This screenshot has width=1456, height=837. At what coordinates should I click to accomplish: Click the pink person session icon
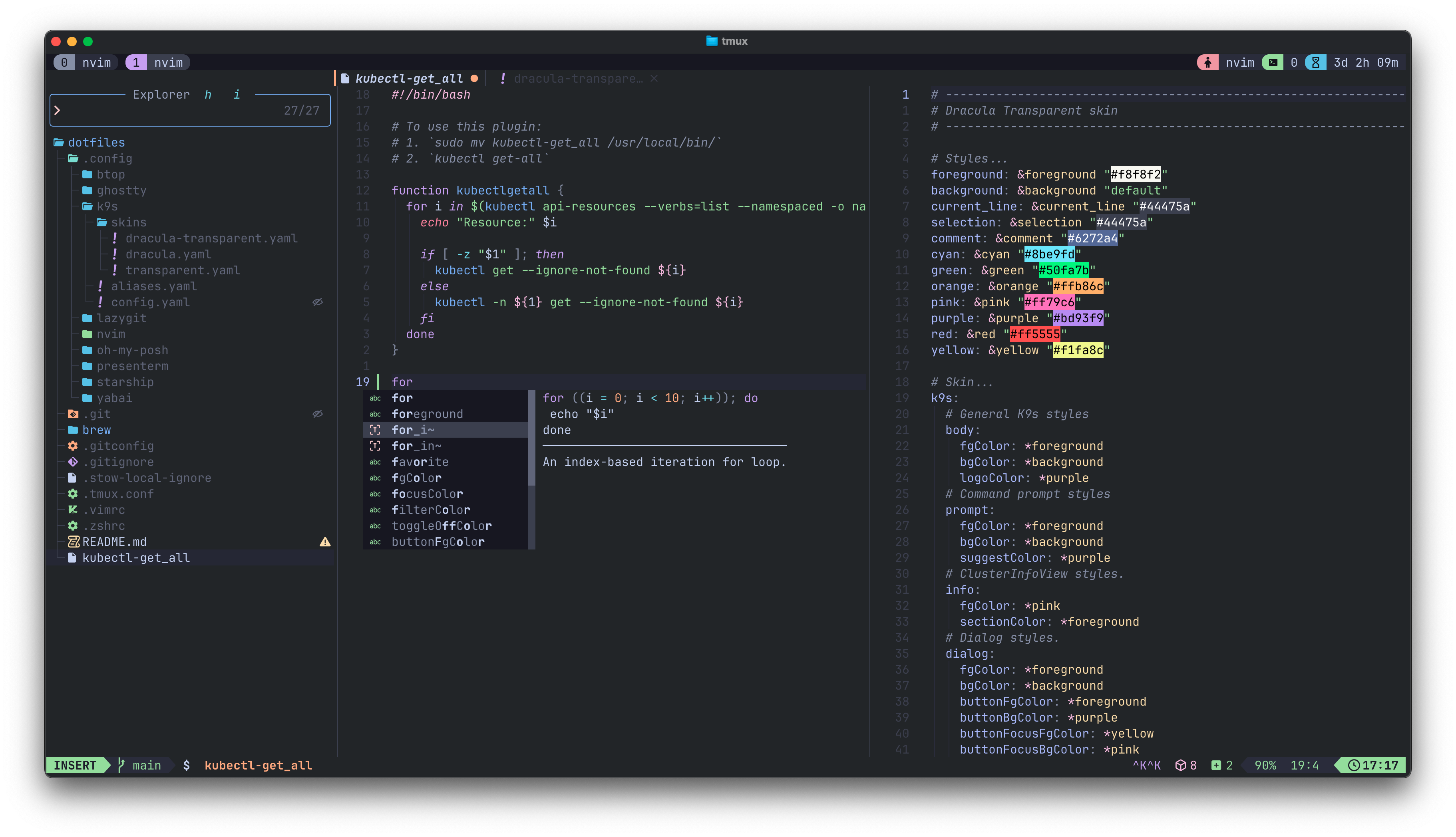click(x=1207, y=63)
